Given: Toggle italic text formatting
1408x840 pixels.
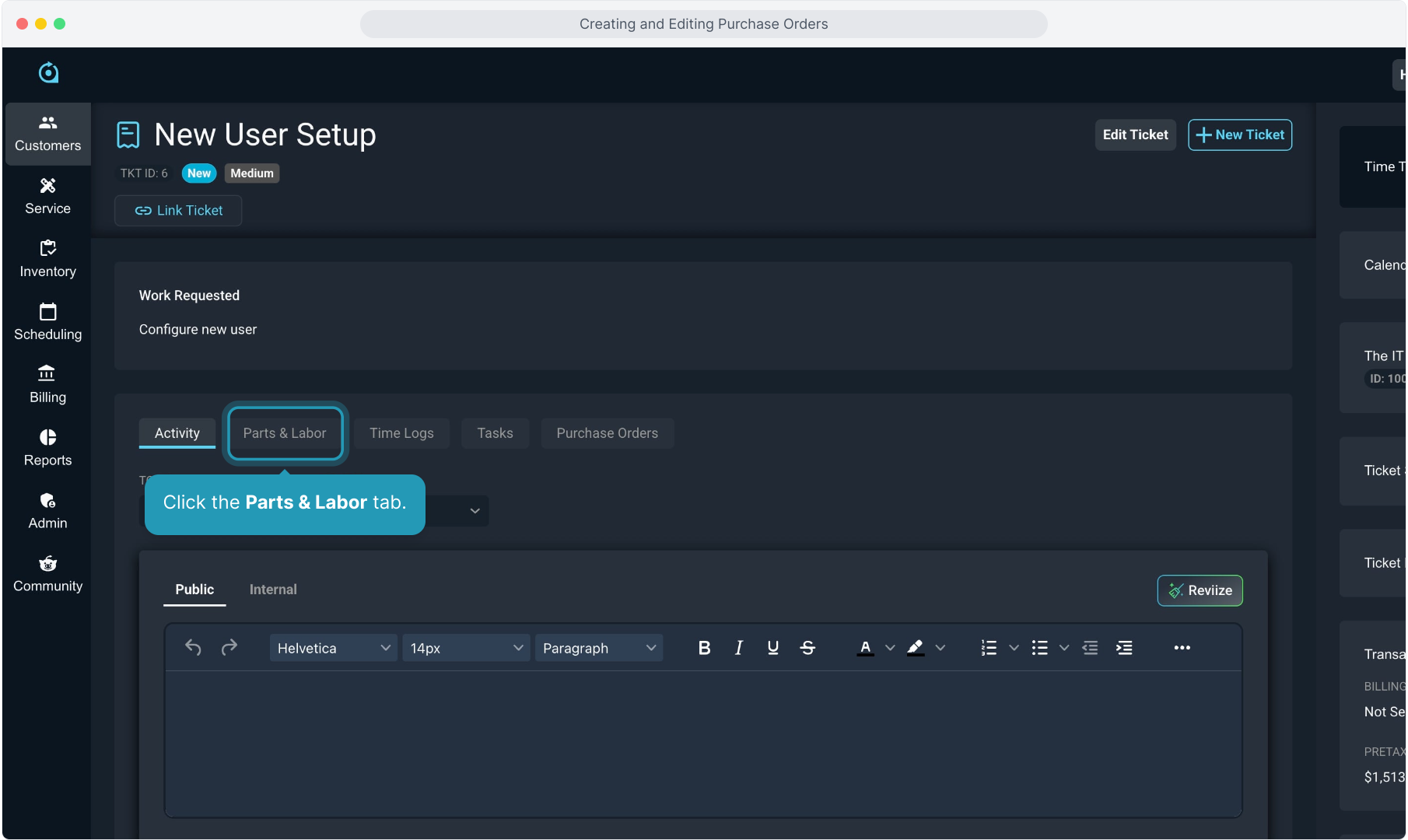Looking at the screenshot, I should [x=738, y=648].
